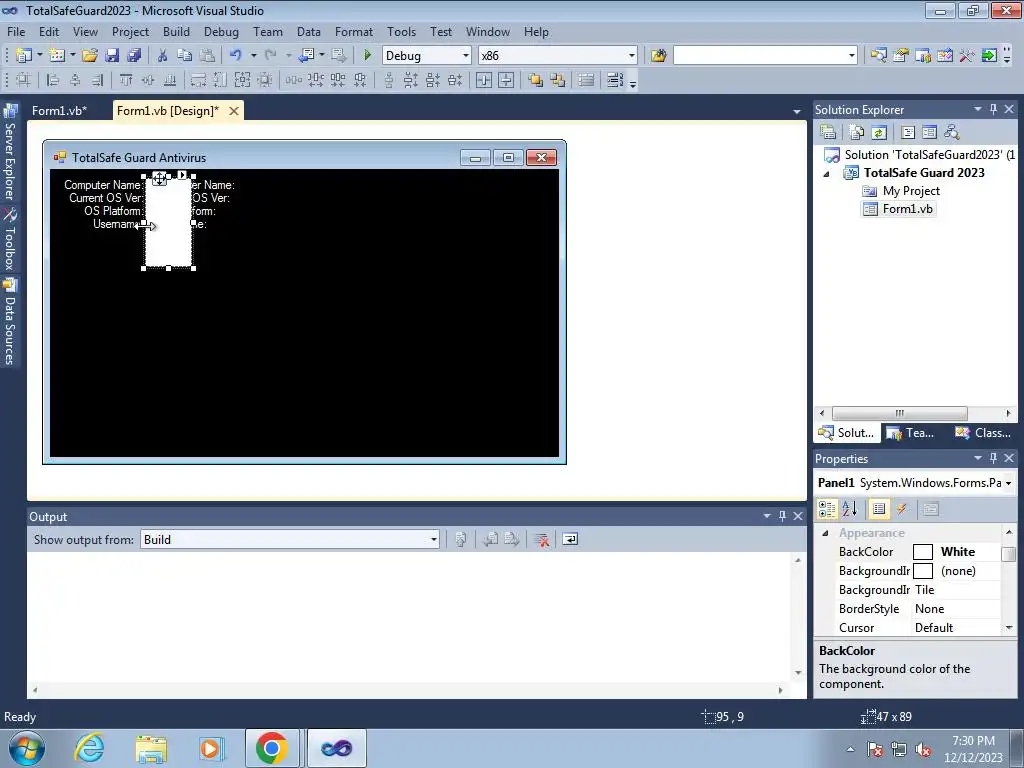Open the Properties Window toolbar icon
Image resolution: width=1024 pixels, height=768 pixels.
pyautogui.click(x=901, y=56)
